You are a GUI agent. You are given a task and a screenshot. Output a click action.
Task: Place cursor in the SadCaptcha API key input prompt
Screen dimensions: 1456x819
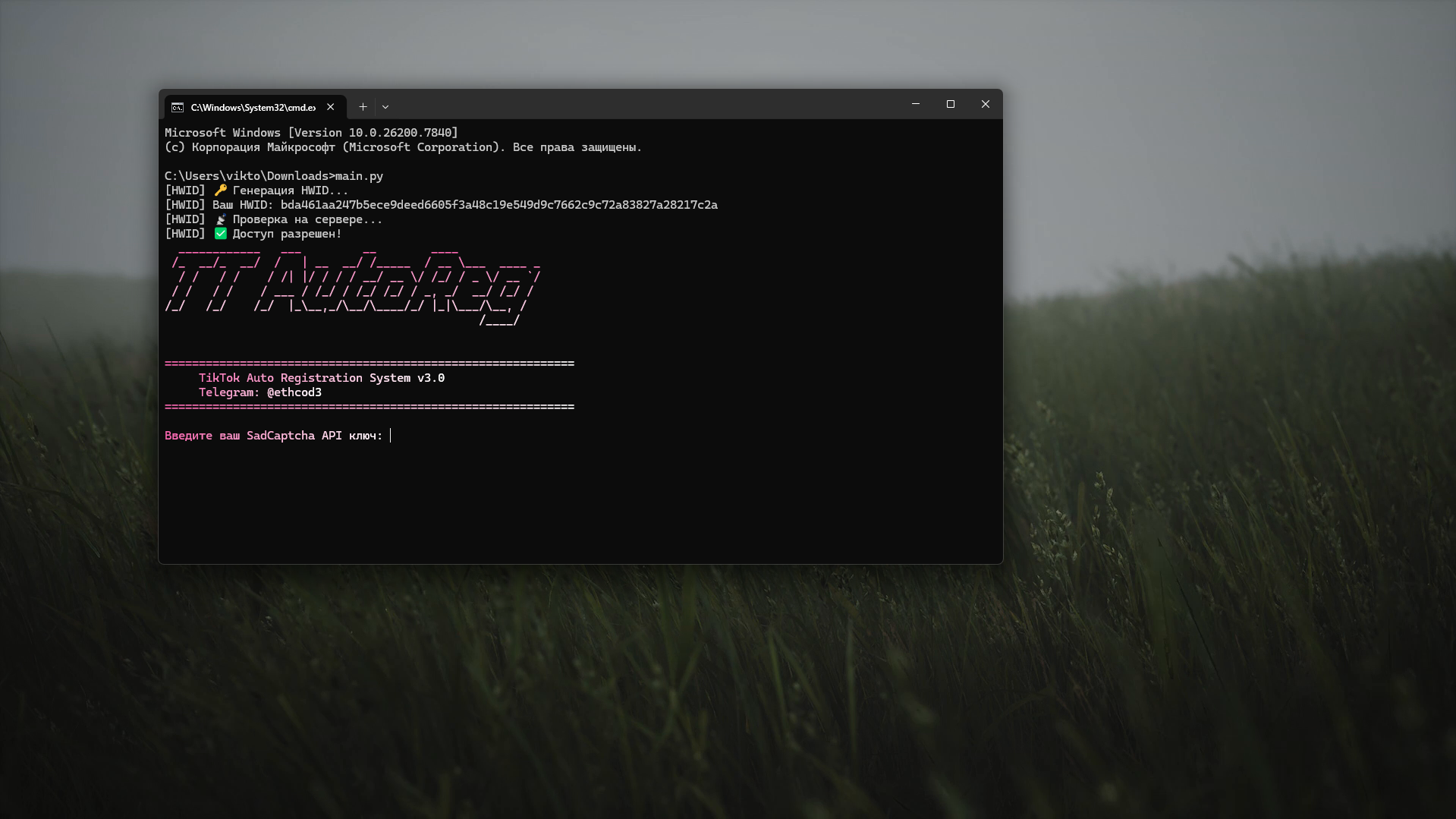coord(391,436)
